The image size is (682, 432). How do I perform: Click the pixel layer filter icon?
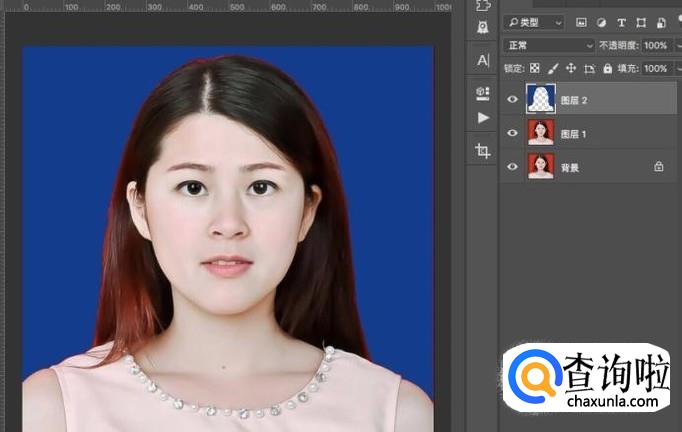pyautogui.click(x=581, y=22)
